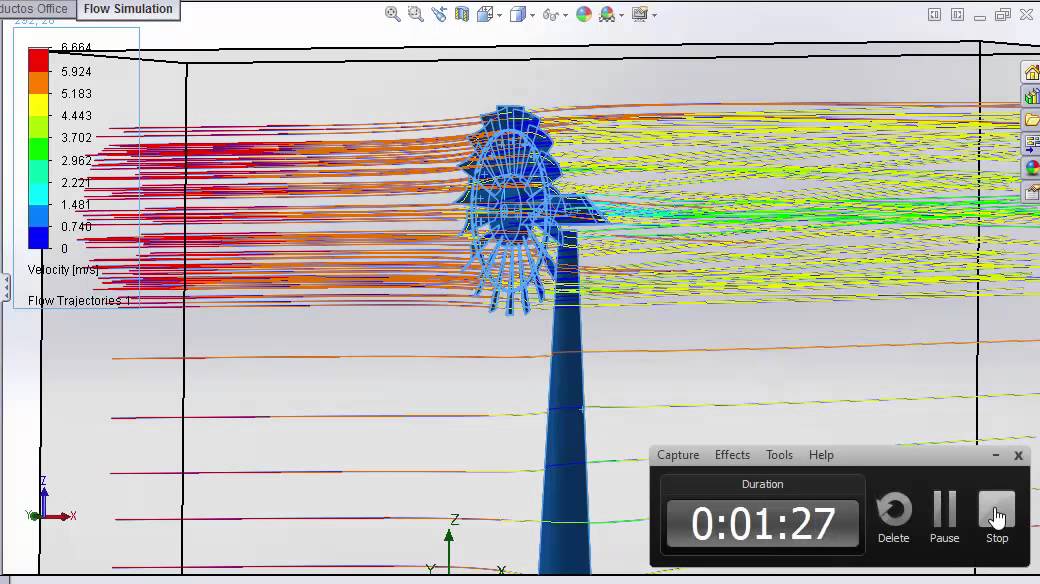Expand the Hide/Show Items dropdown arrow

[x=565, y=15]
